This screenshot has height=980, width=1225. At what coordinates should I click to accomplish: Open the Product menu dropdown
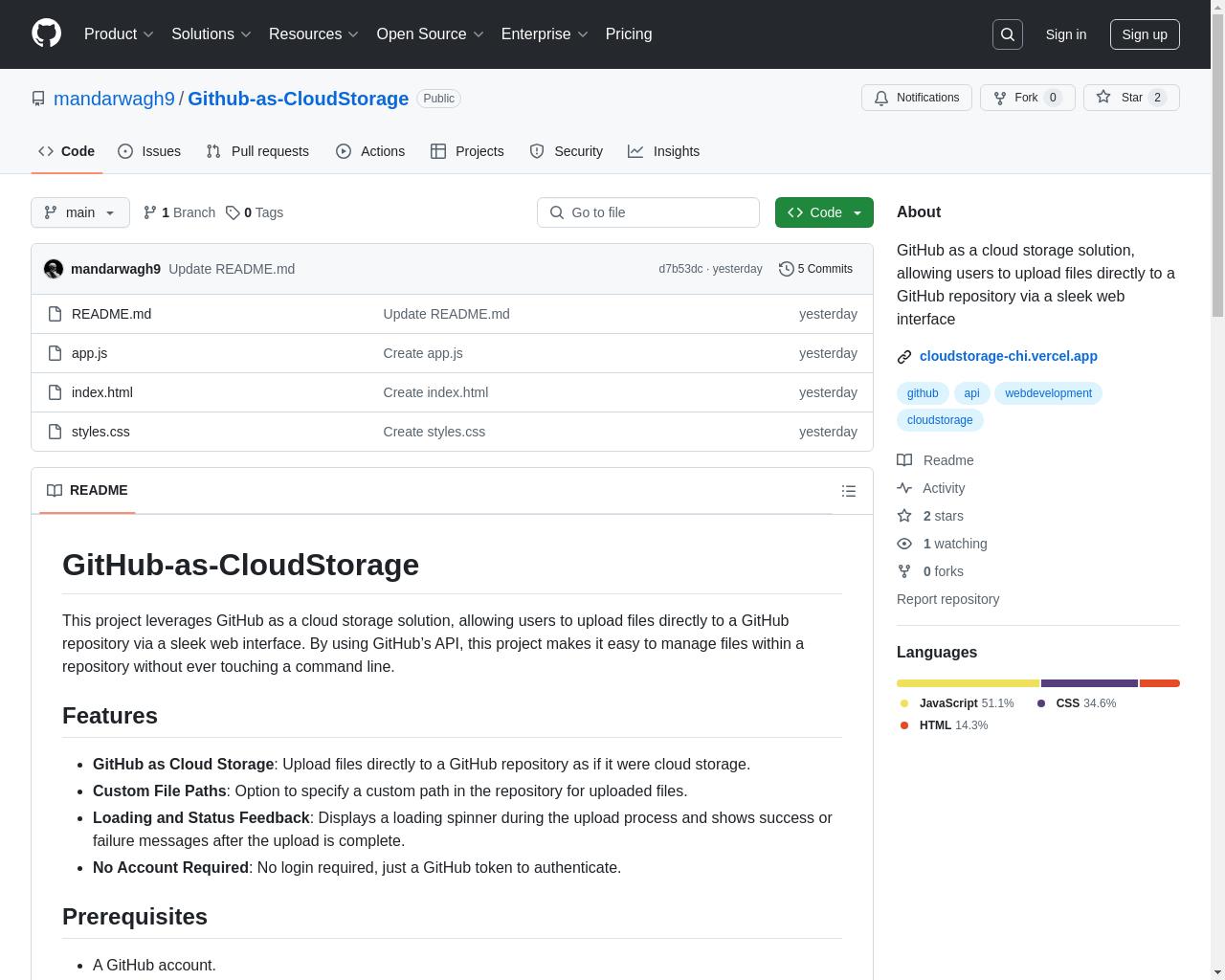point(119,33)
